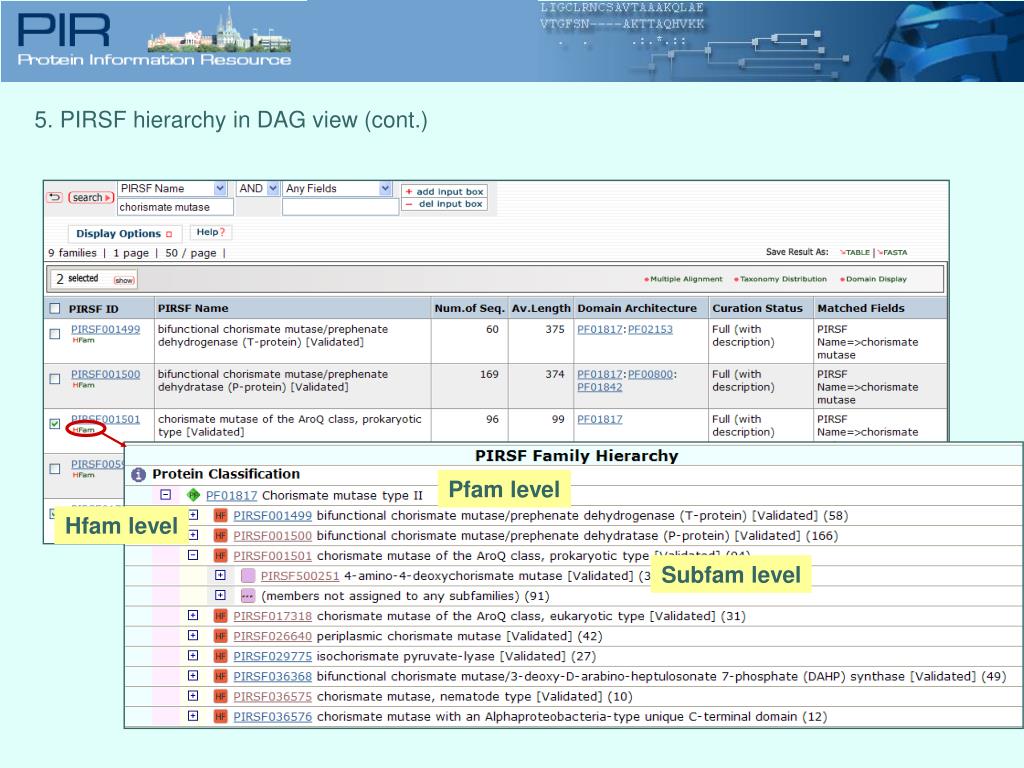Open the Any Fields dropdown
This screenshot has width=1024, height=768.
385,189
